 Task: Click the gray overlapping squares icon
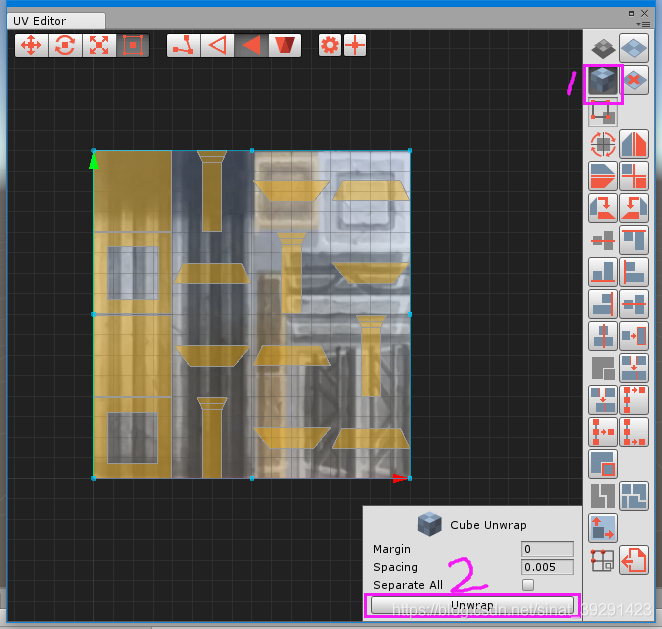pyautogui.click(x=603, y=368)
